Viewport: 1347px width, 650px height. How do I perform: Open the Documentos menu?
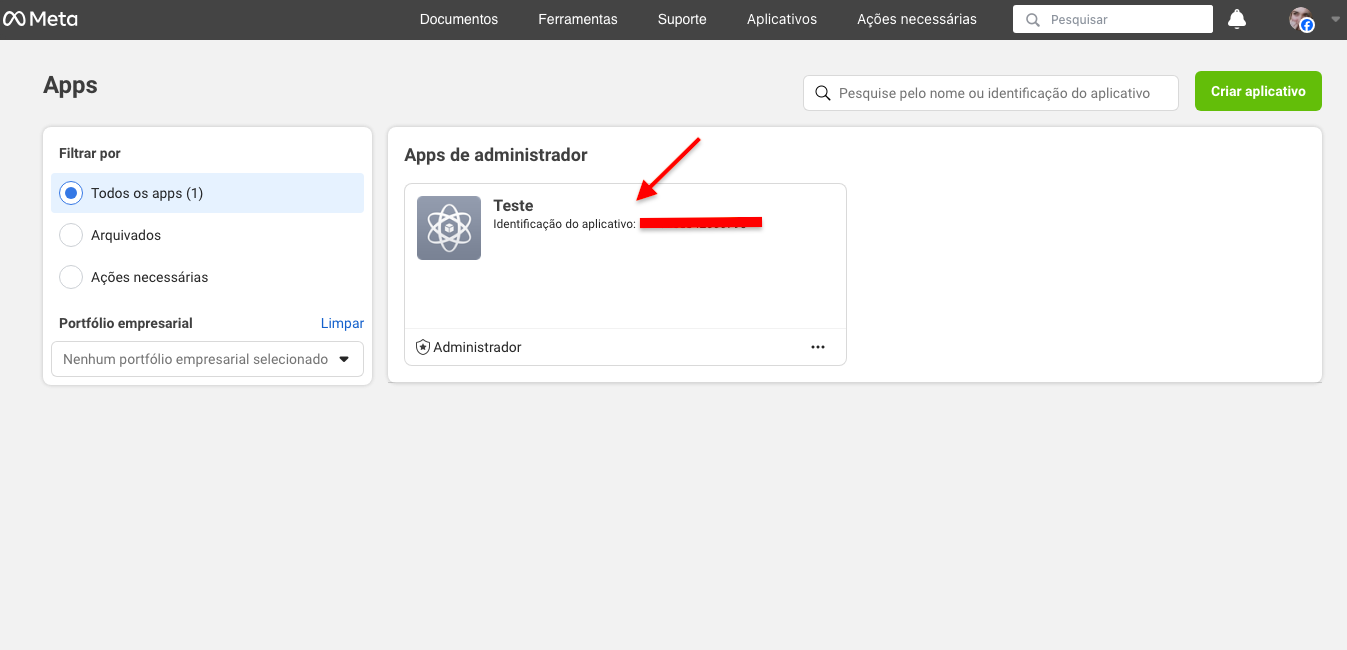click(x=459, y=19)
